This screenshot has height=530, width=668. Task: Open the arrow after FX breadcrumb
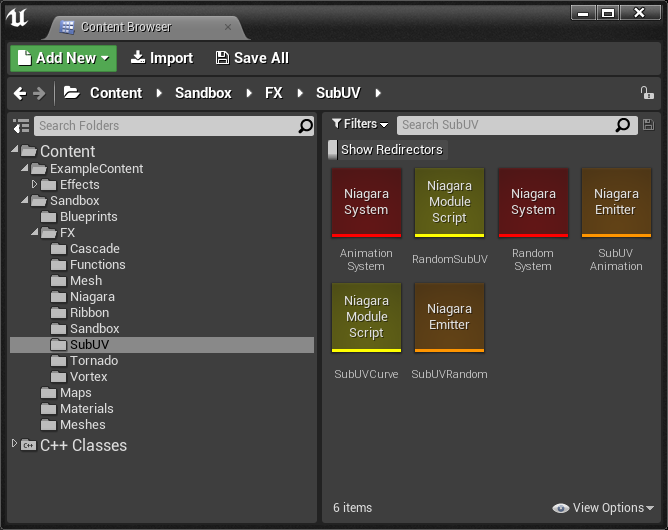click(x=300, y=93)
